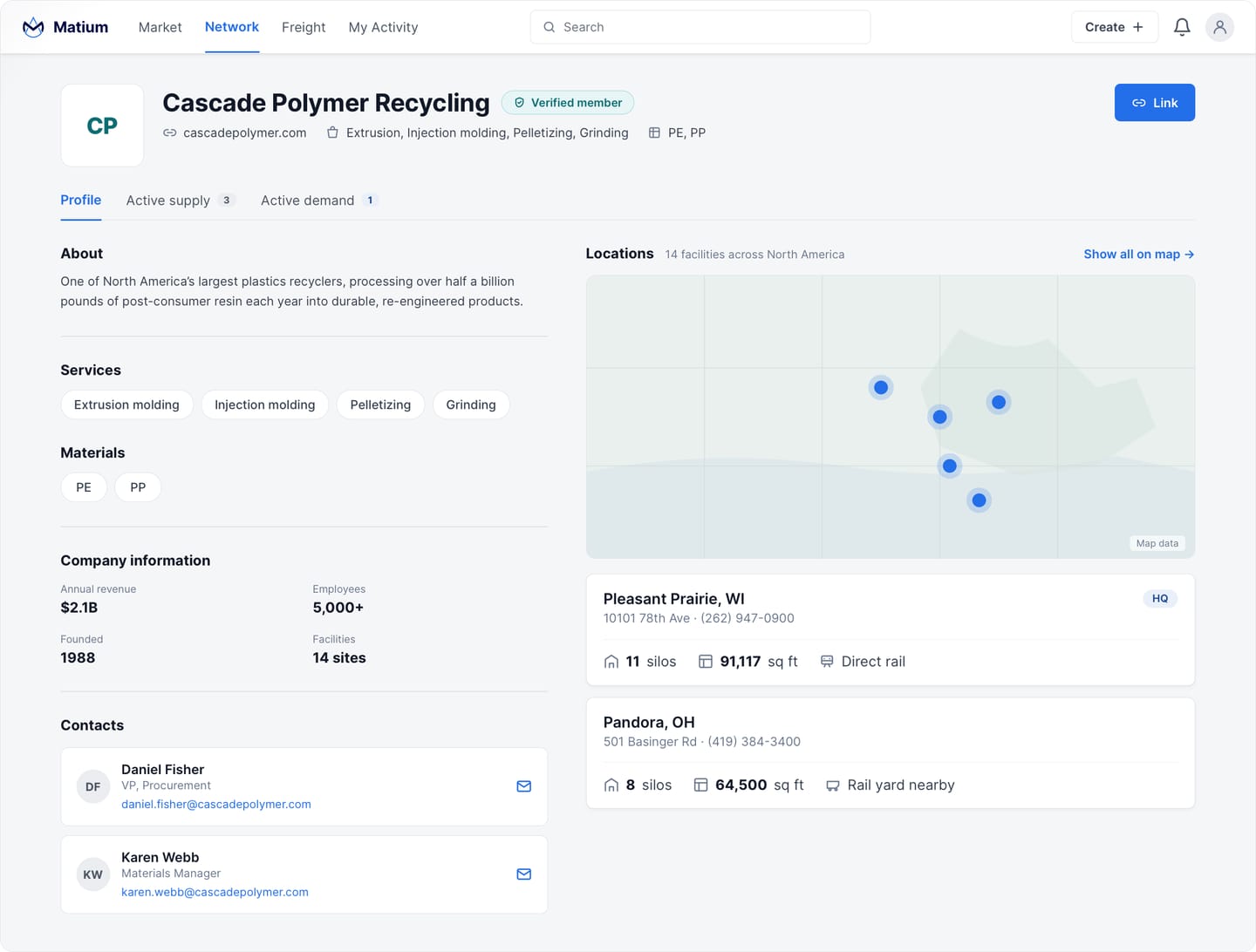Open the Pandora, OH location card

point(891,753)
